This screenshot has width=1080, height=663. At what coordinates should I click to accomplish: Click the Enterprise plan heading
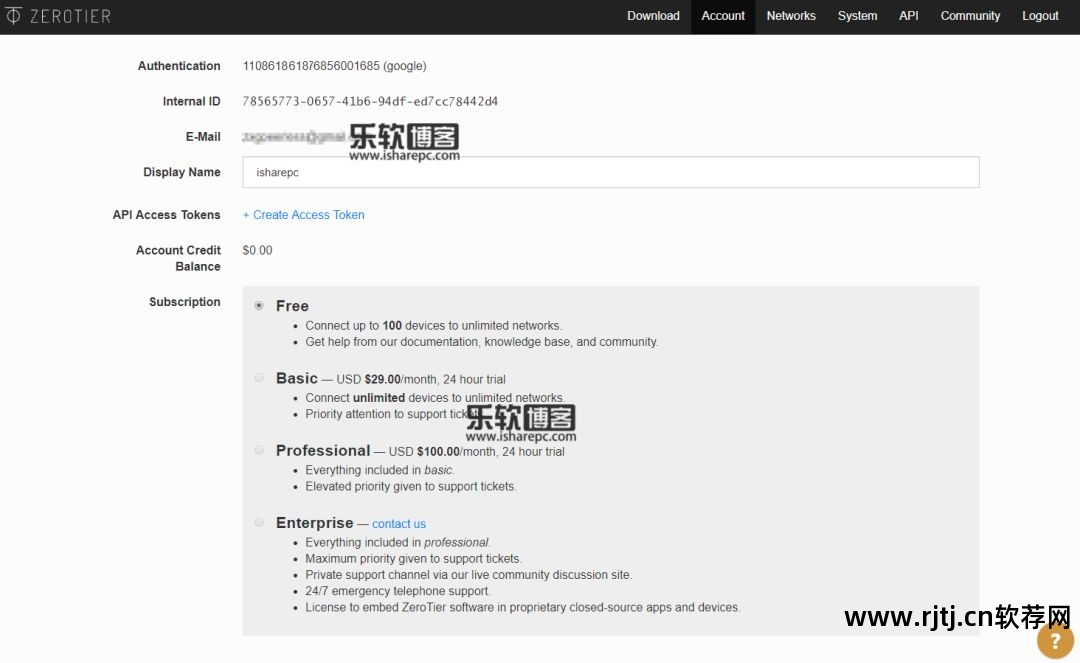coord(315,523)
